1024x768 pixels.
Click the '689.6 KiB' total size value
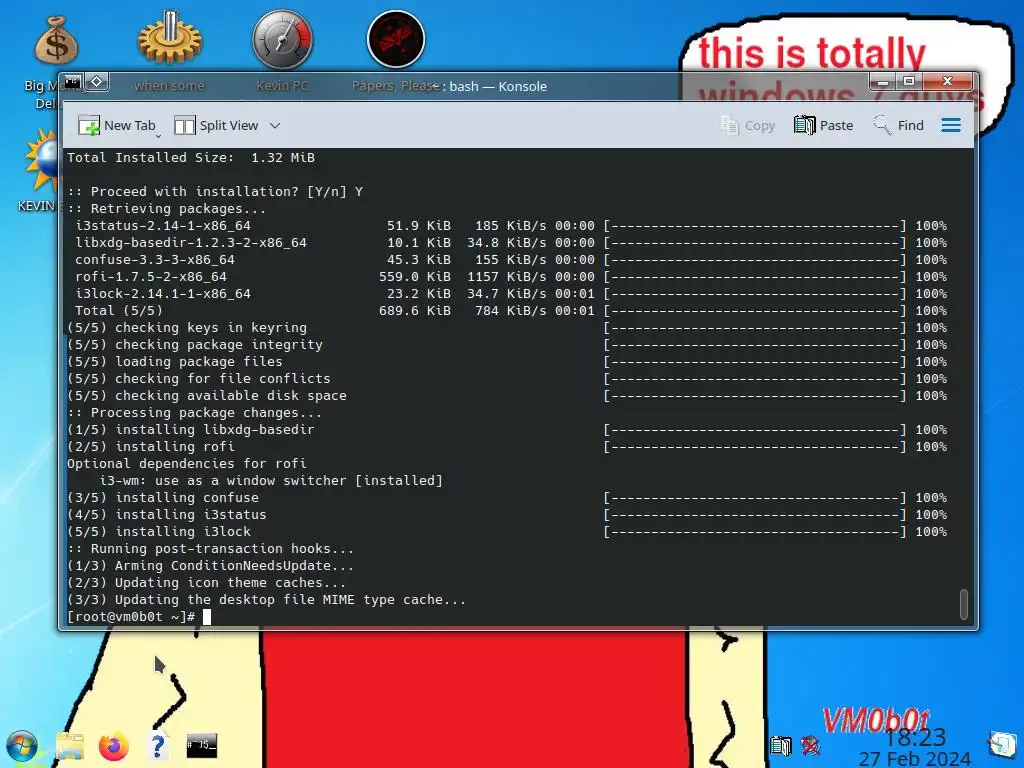pos(415,310)
